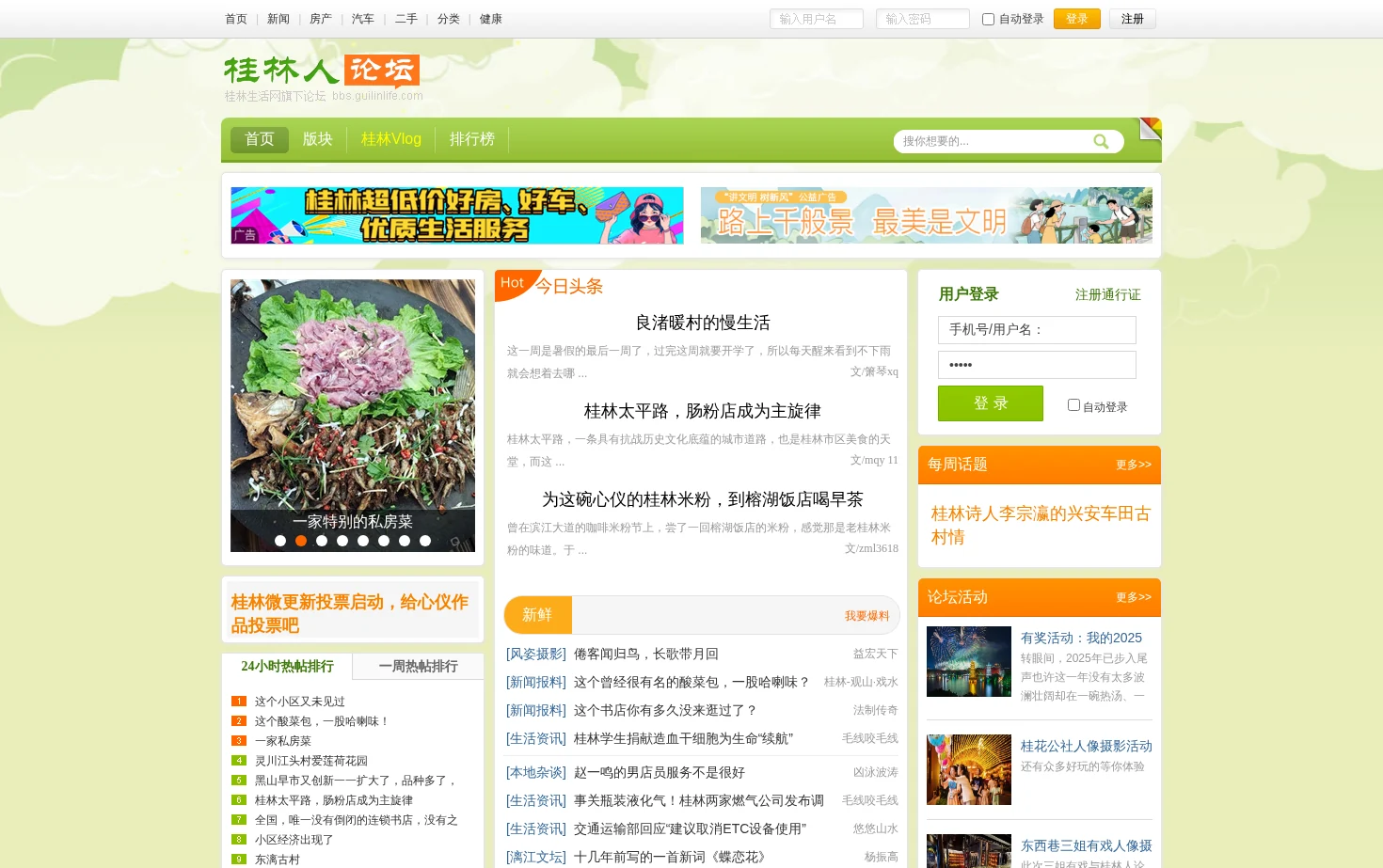1383x868 pixels.
Task: Open post 这个书店你有多久没来逛过了？
Action: 666,710
